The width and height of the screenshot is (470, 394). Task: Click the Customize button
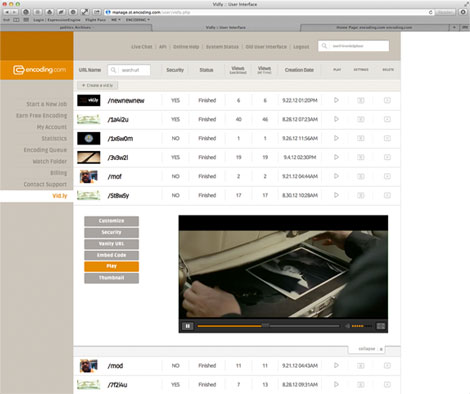[x=111, y=221]
